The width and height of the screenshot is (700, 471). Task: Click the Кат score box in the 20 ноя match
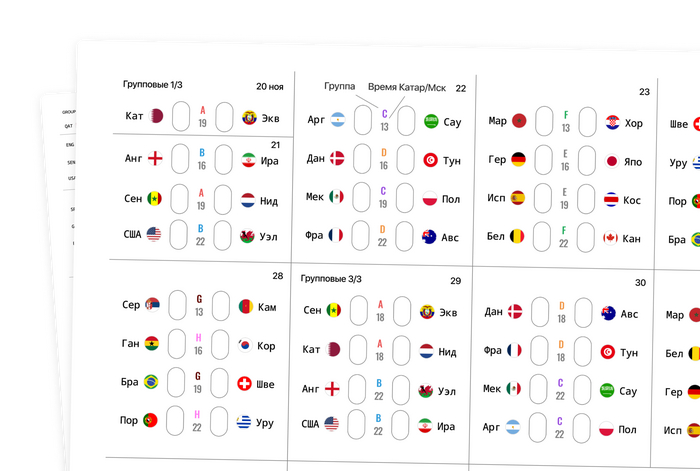coord(181,116)
